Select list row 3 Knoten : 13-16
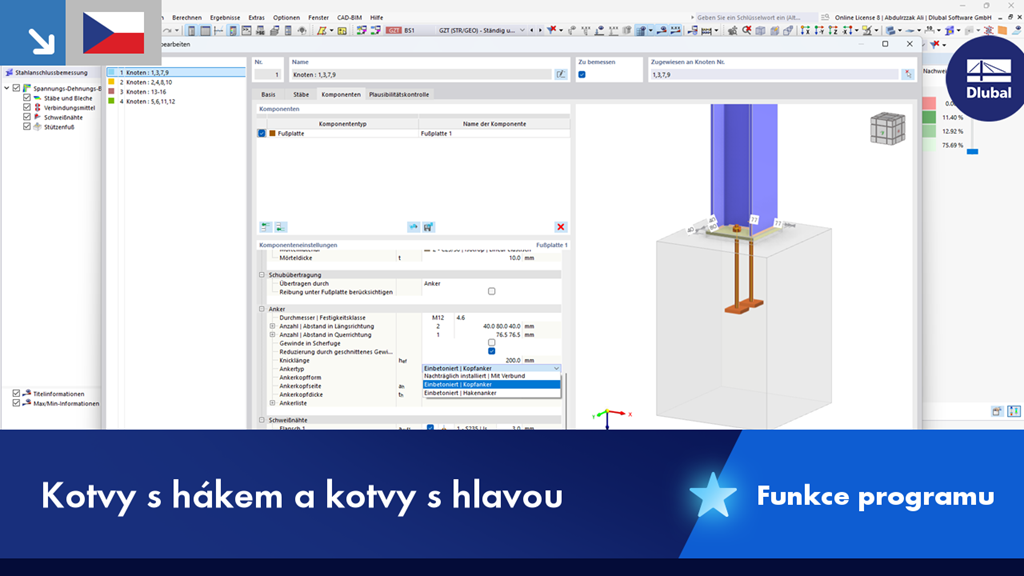 176,92
